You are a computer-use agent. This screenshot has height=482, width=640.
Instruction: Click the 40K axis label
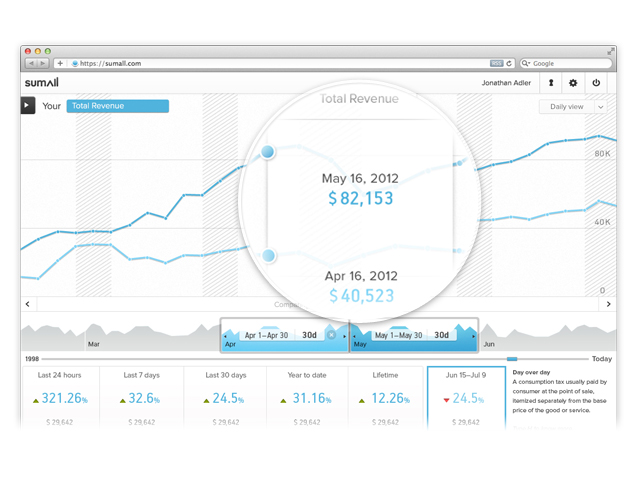602,222
